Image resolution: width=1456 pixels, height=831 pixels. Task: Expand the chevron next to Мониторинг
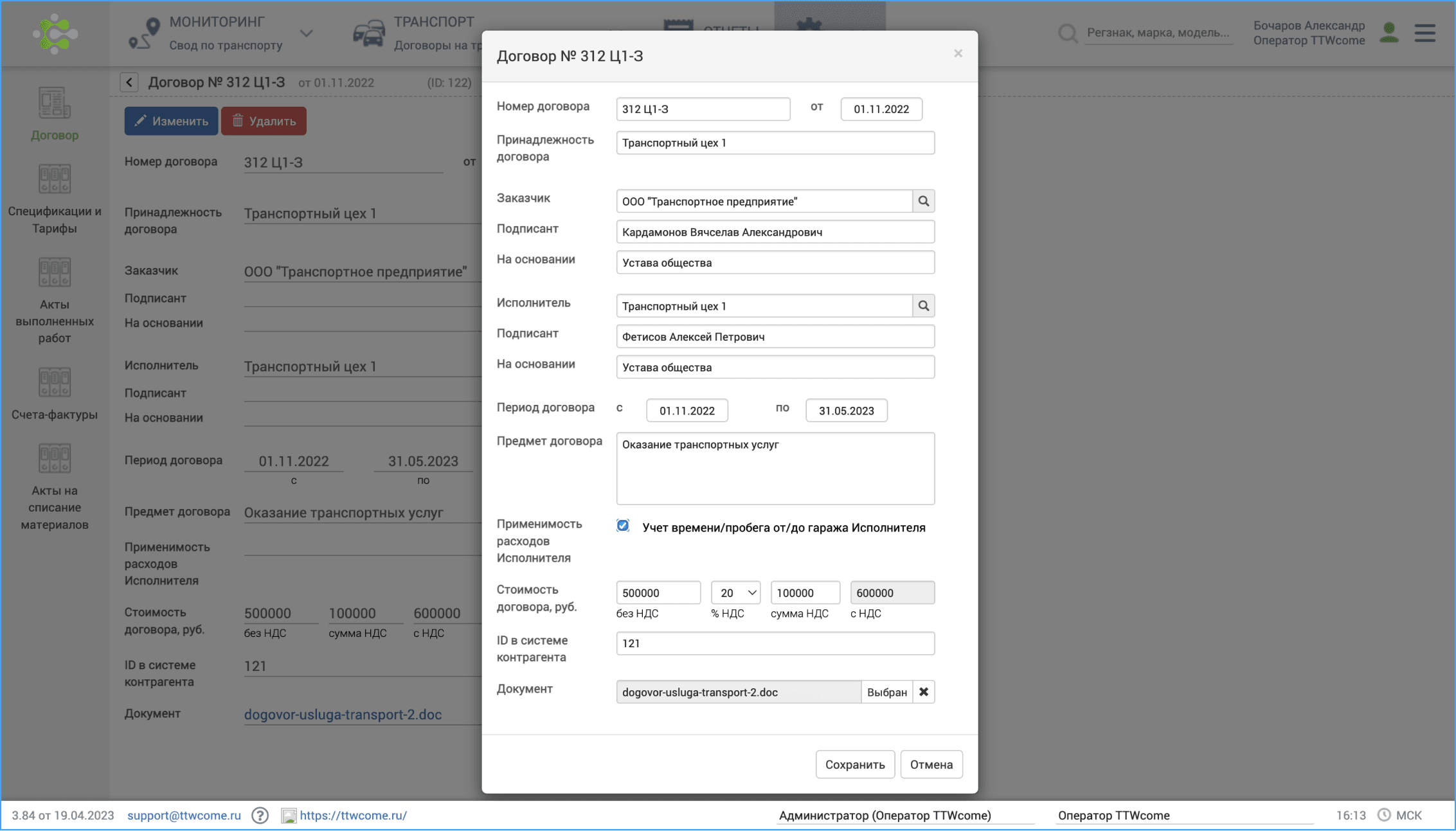coord(307,33)
